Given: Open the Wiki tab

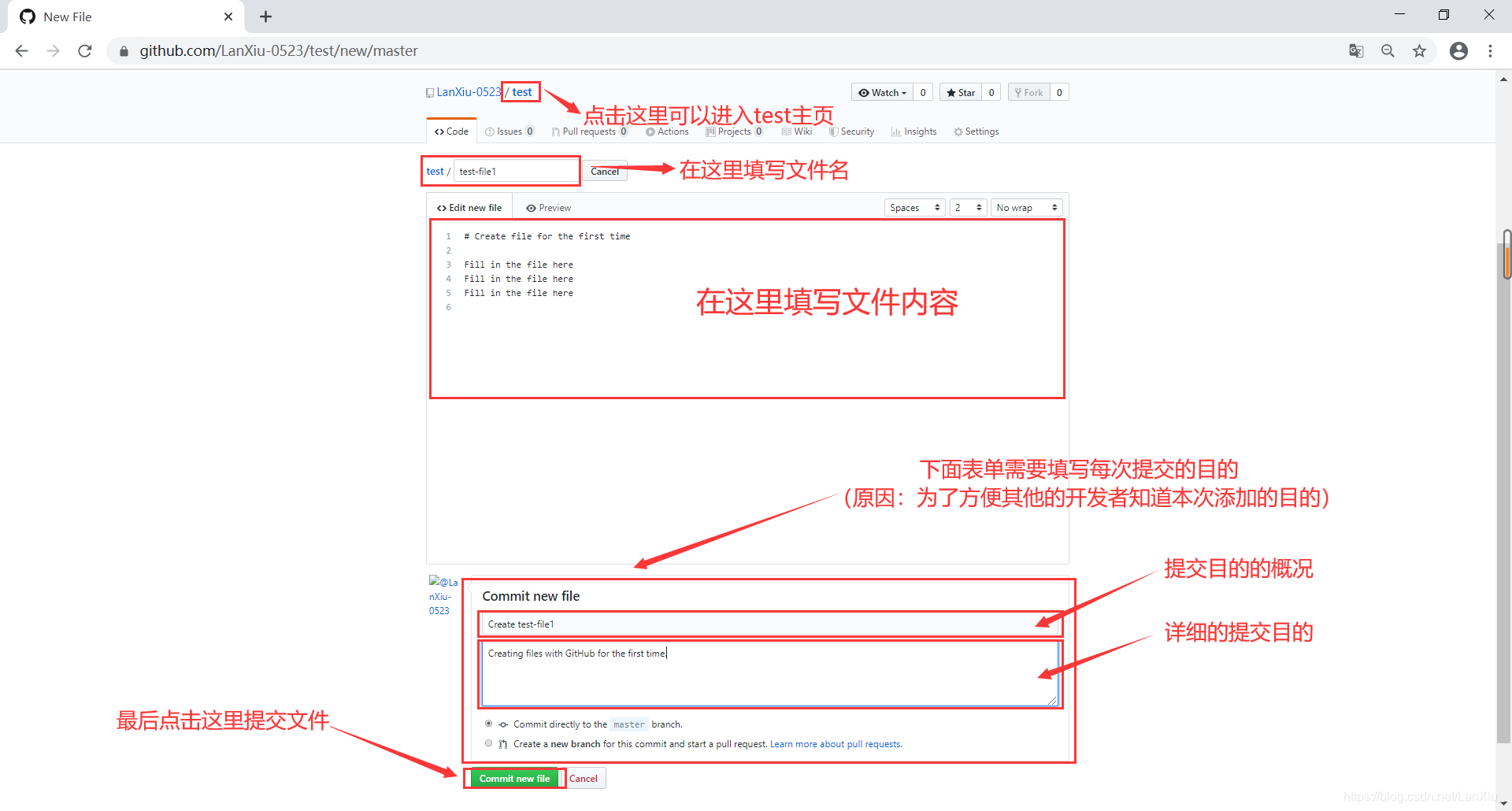Looking at the screenshot, I should click(x=797, y=131).
